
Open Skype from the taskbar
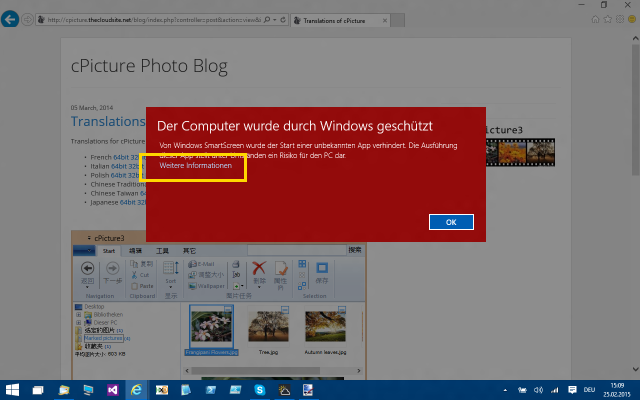pos(260,390)
